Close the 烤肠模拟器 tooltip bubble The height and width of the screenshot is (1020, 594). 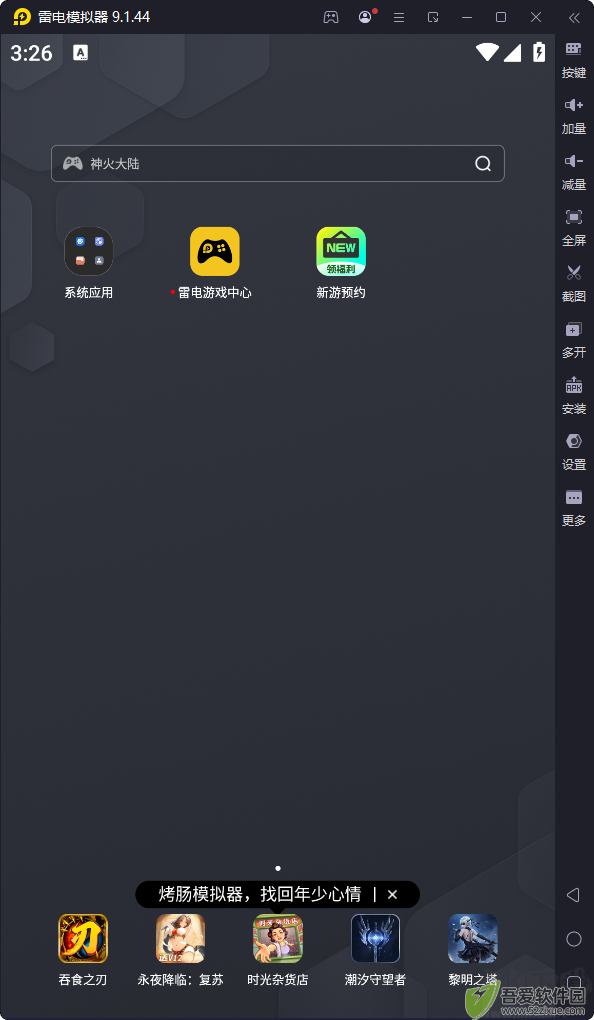[x=392, y=894]
